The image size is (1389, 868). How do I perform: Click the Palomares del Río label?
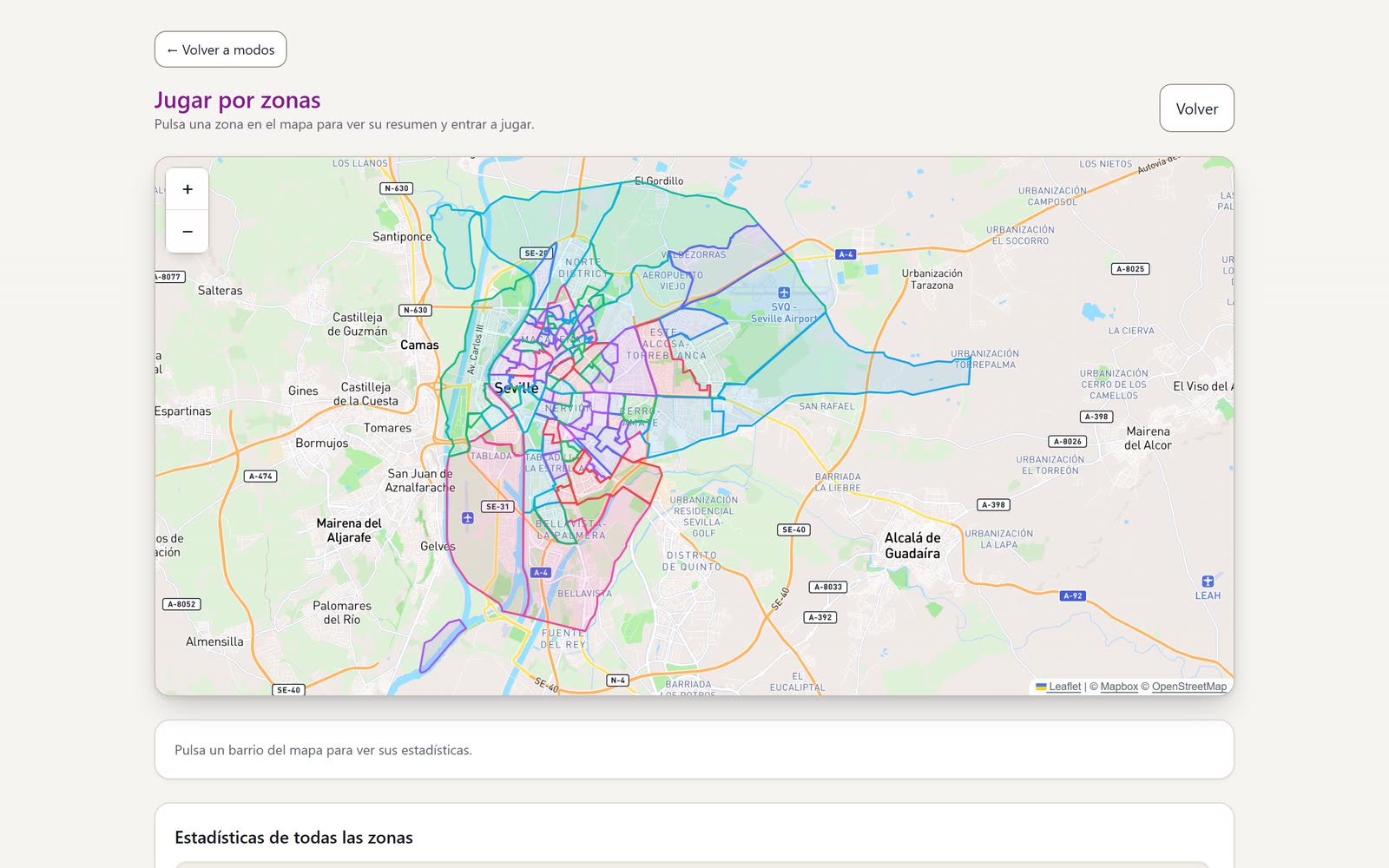tap(342, 613)
